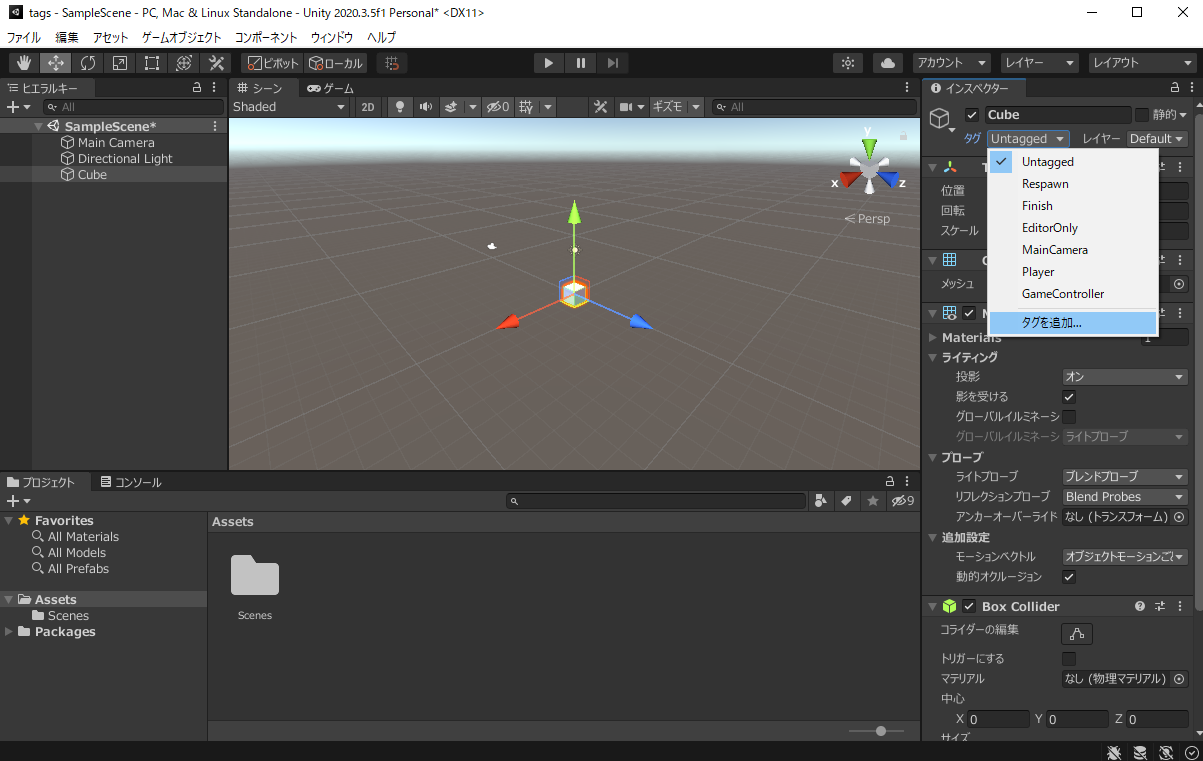Open the GameObject menu
The image size is (1203, 761).
pos(181,37)
